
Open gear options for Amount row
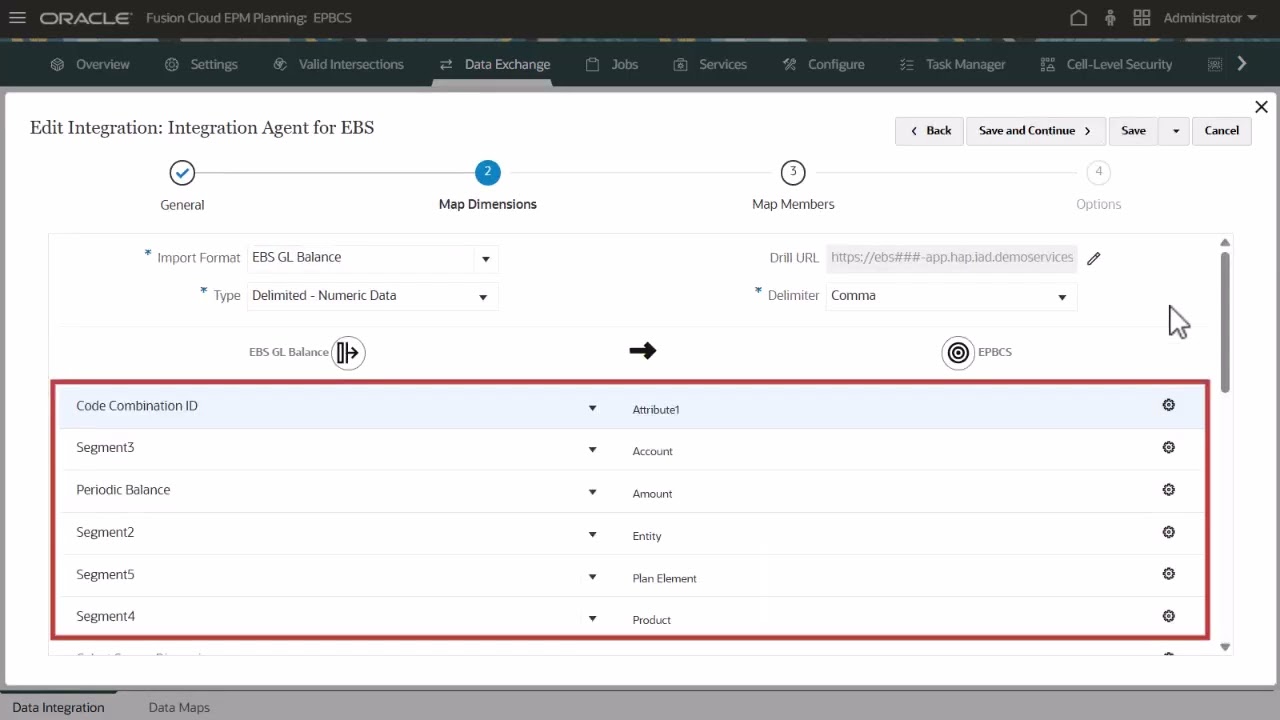click(1168, 489)
